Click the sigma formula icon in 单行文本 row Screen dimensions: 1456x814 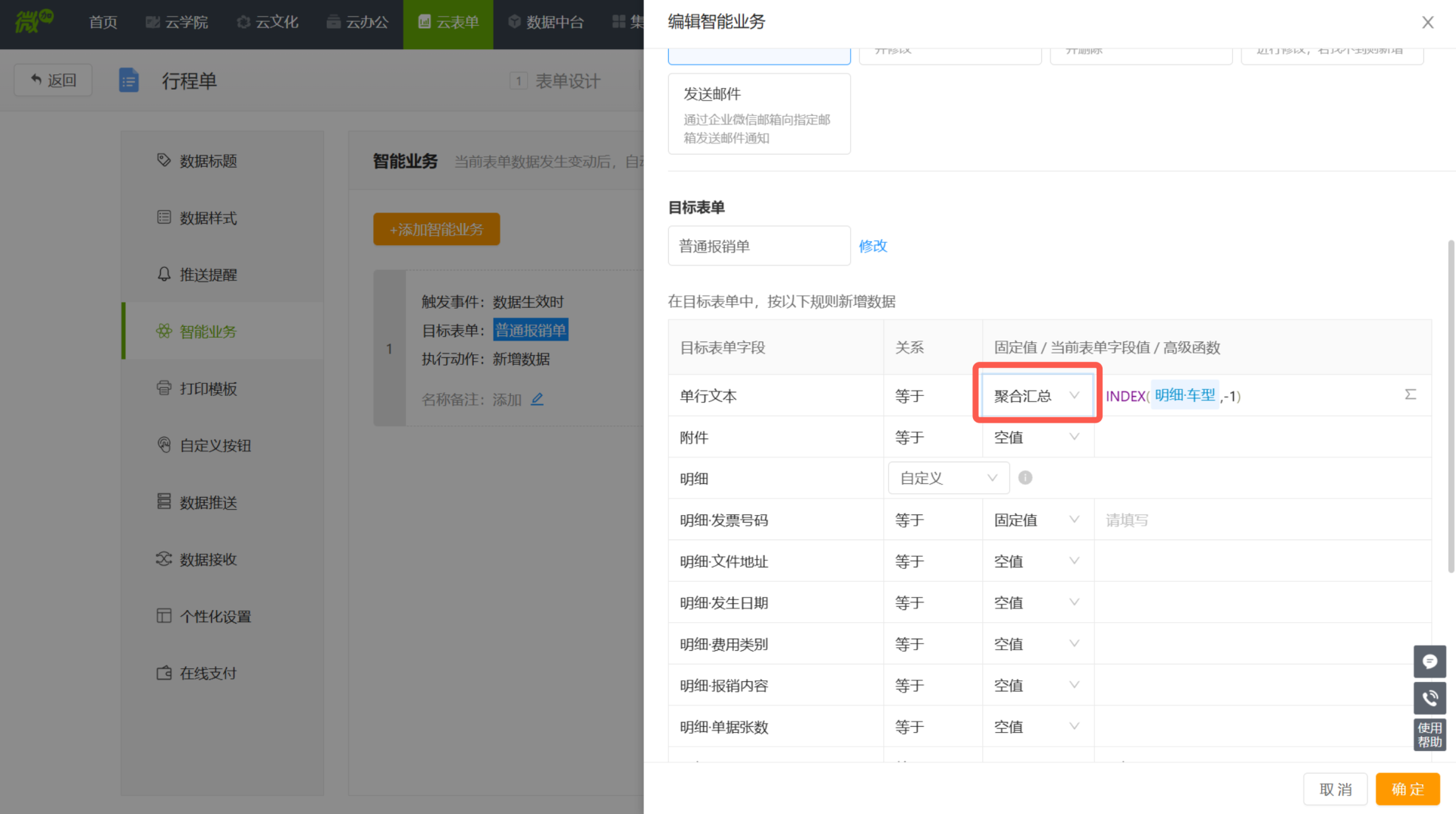tap(1410, 394)
